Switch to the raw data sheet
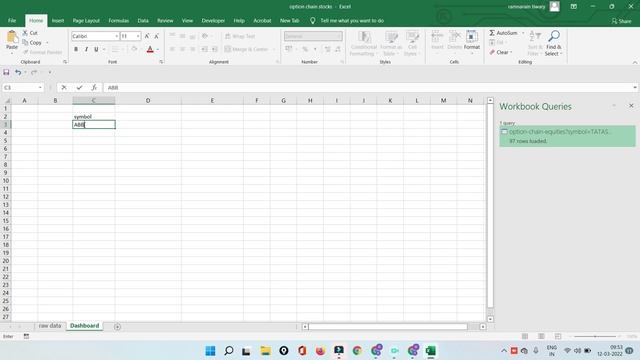Image resolution: width=640 pixels, height=360 pixels. [x=50, y=326]
